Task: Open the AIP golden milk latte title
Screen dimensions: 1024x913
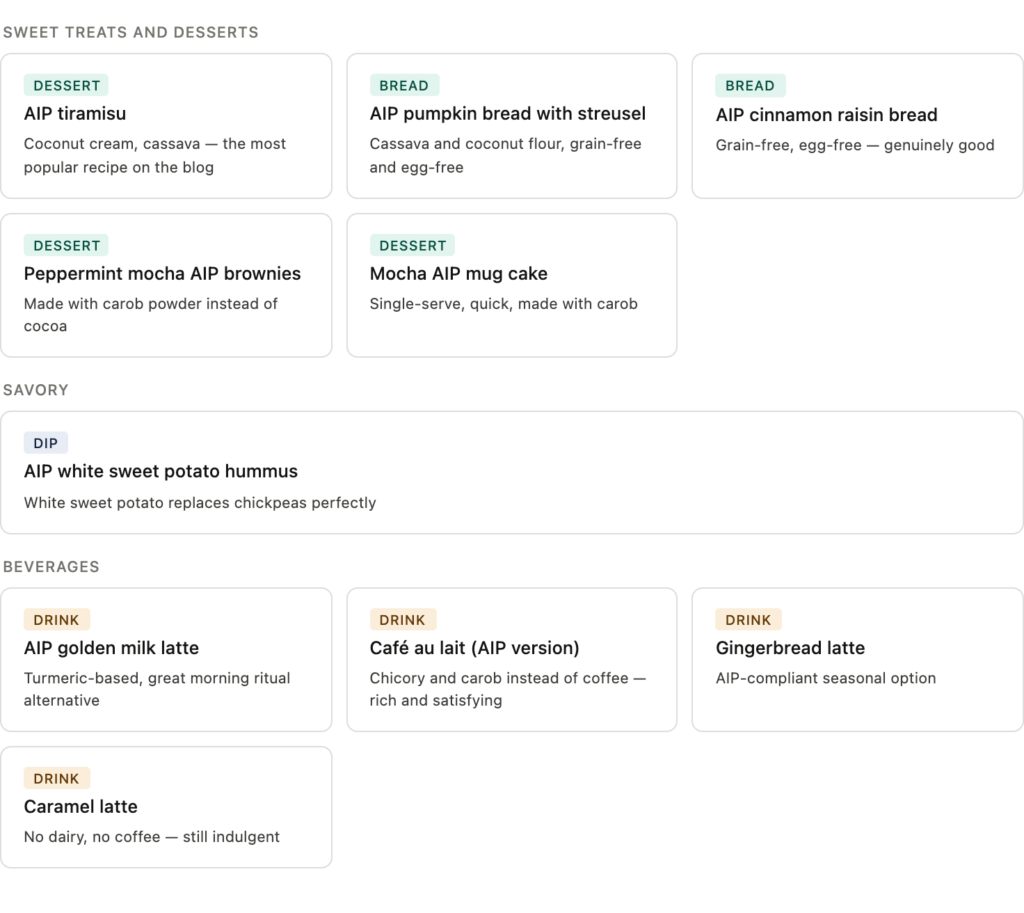Action: coord(111,648)
